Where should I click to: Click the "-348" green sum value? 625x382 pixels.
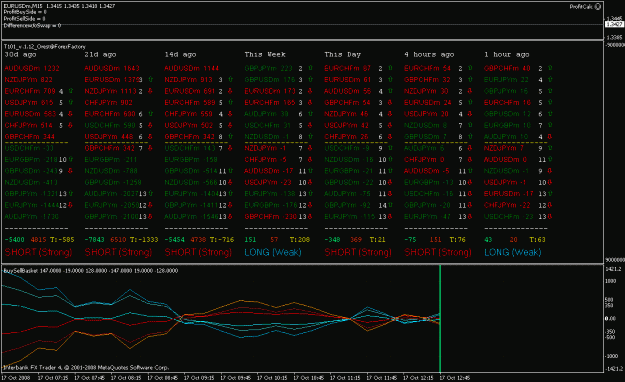point(332,240)
